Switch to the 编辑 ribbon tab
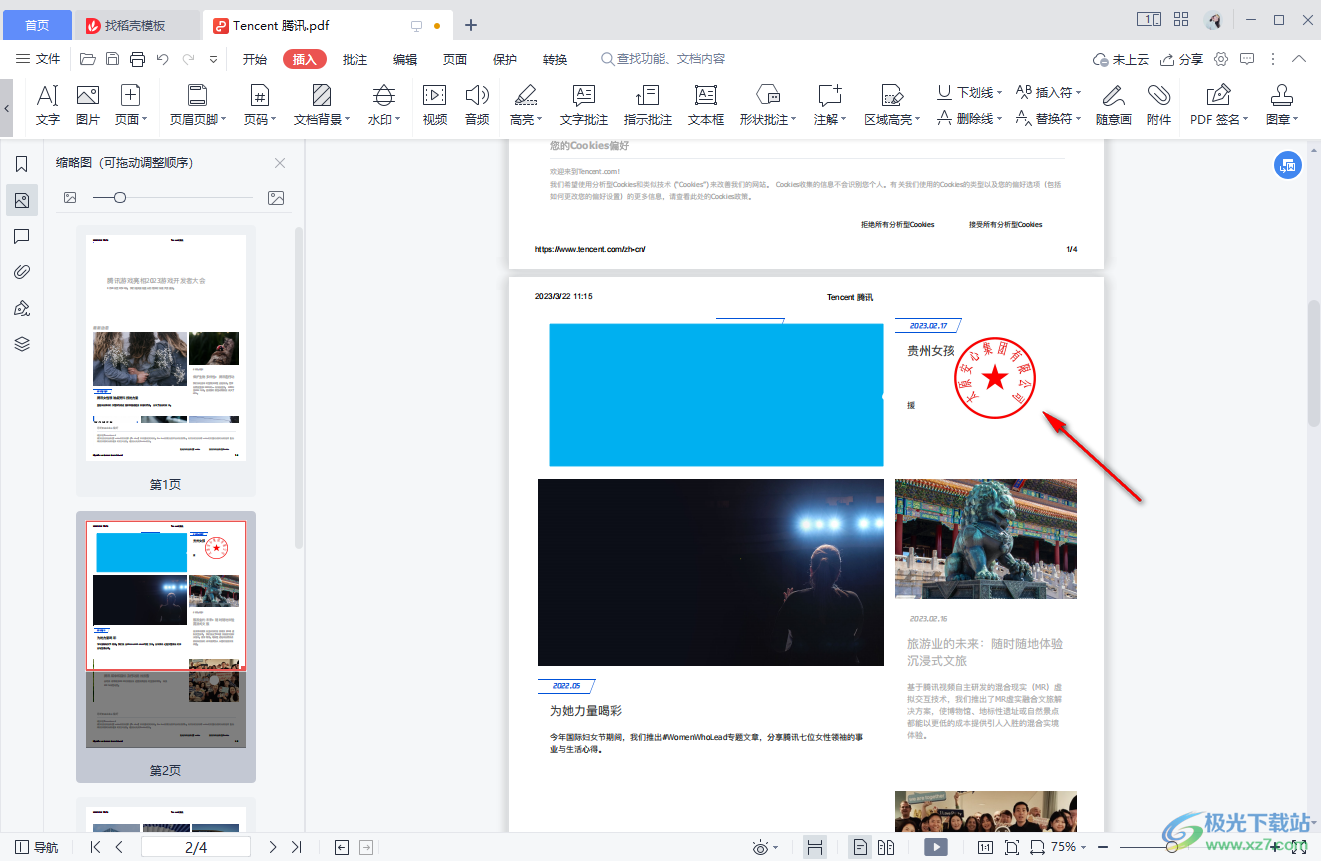This screenshot has width=1321, height=861. point(405,59)
